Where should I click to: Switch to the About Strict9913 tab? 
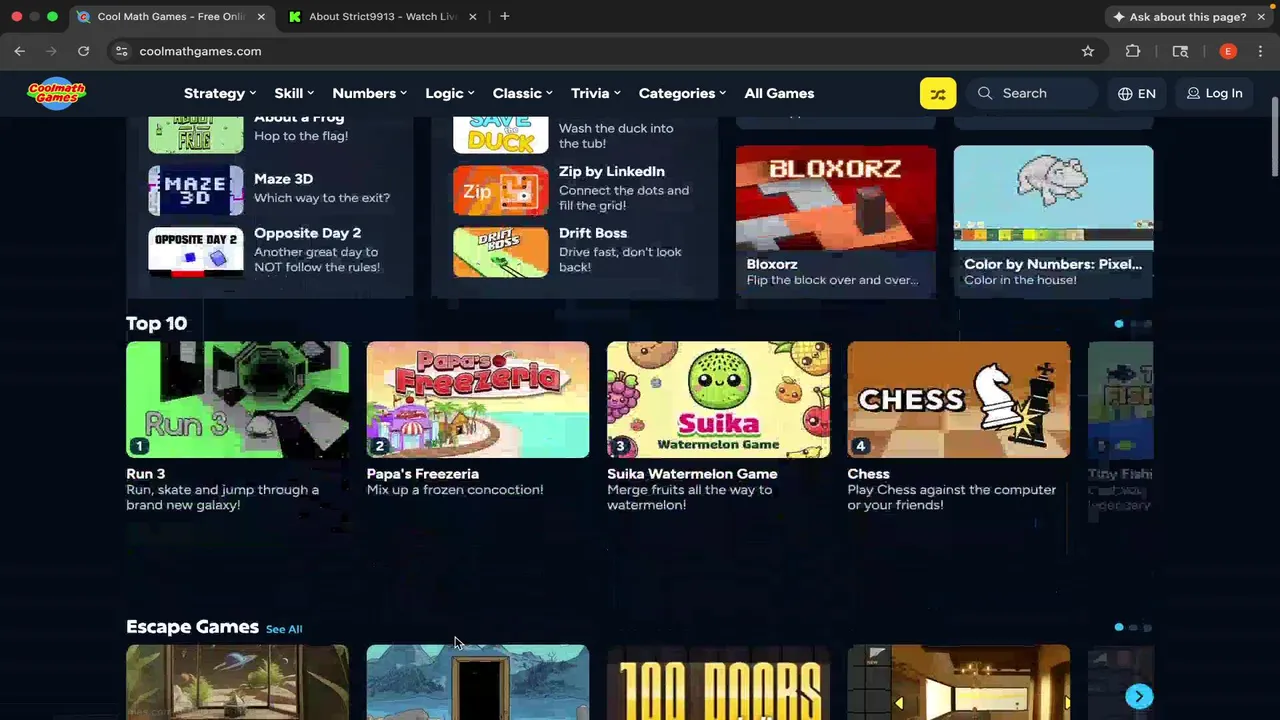382,16
